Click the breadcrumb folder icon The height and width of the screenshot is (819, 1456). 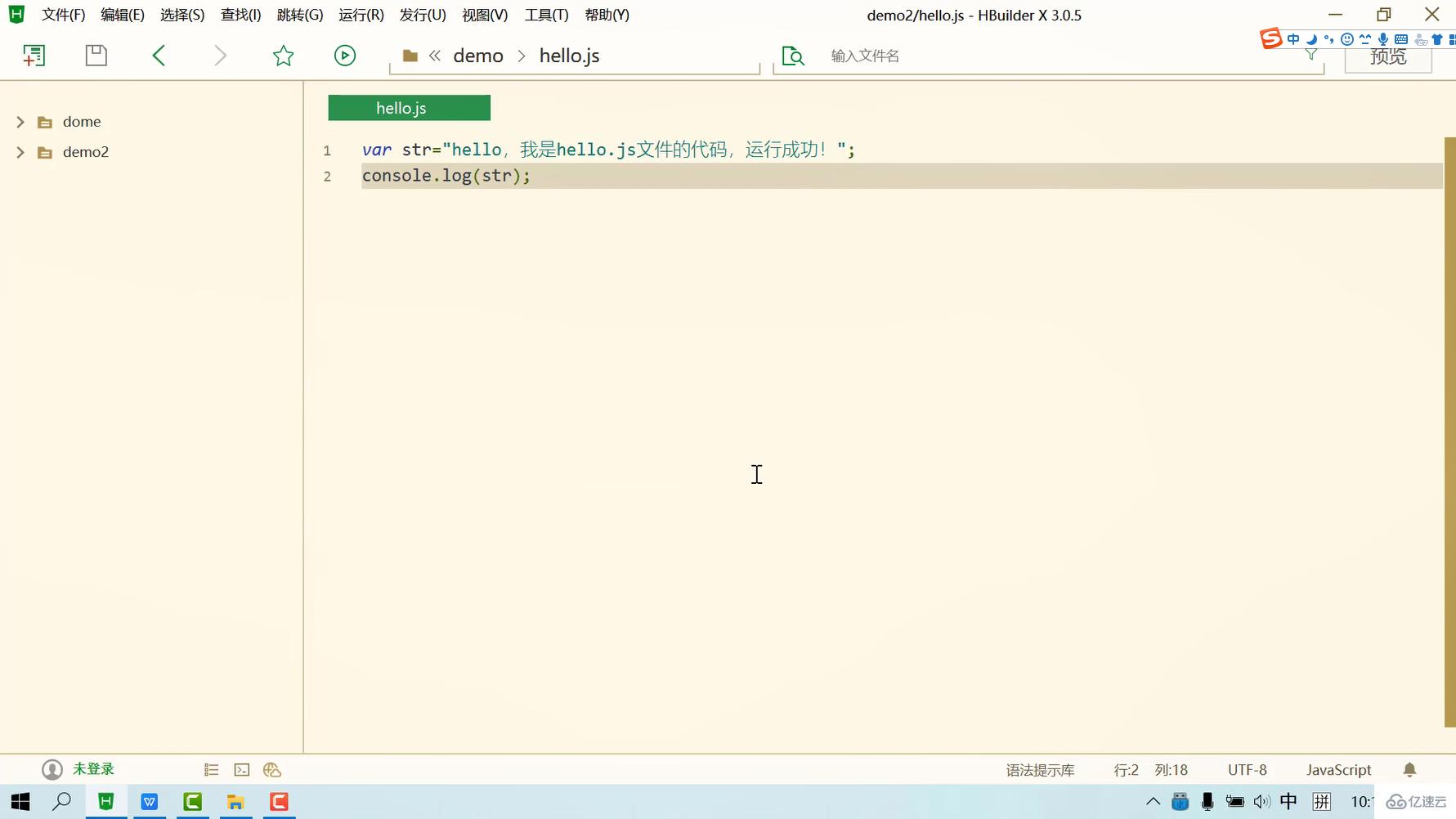(410, 56)
